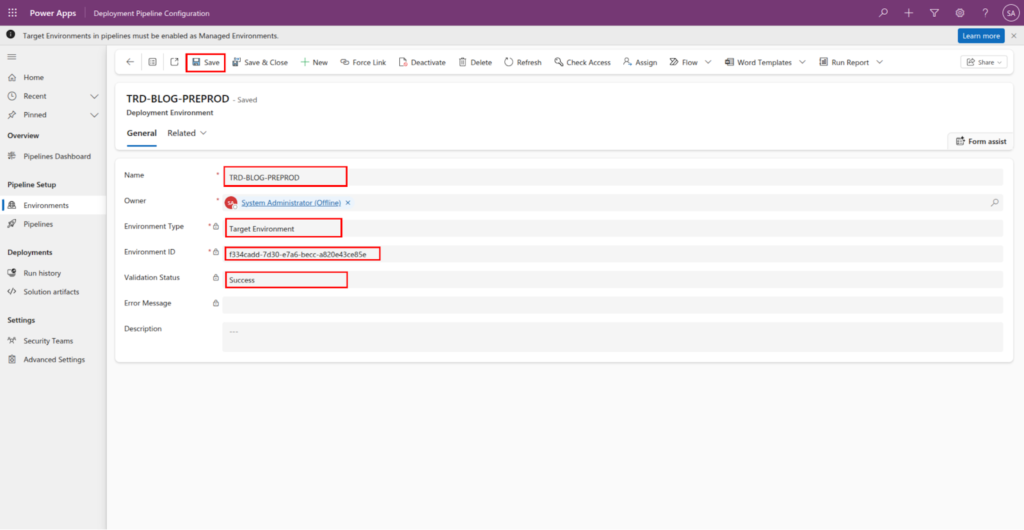Screen dimensions: 1024x530
Task: Click the advanced filter funnel icon
Action: tap(934, 13)
